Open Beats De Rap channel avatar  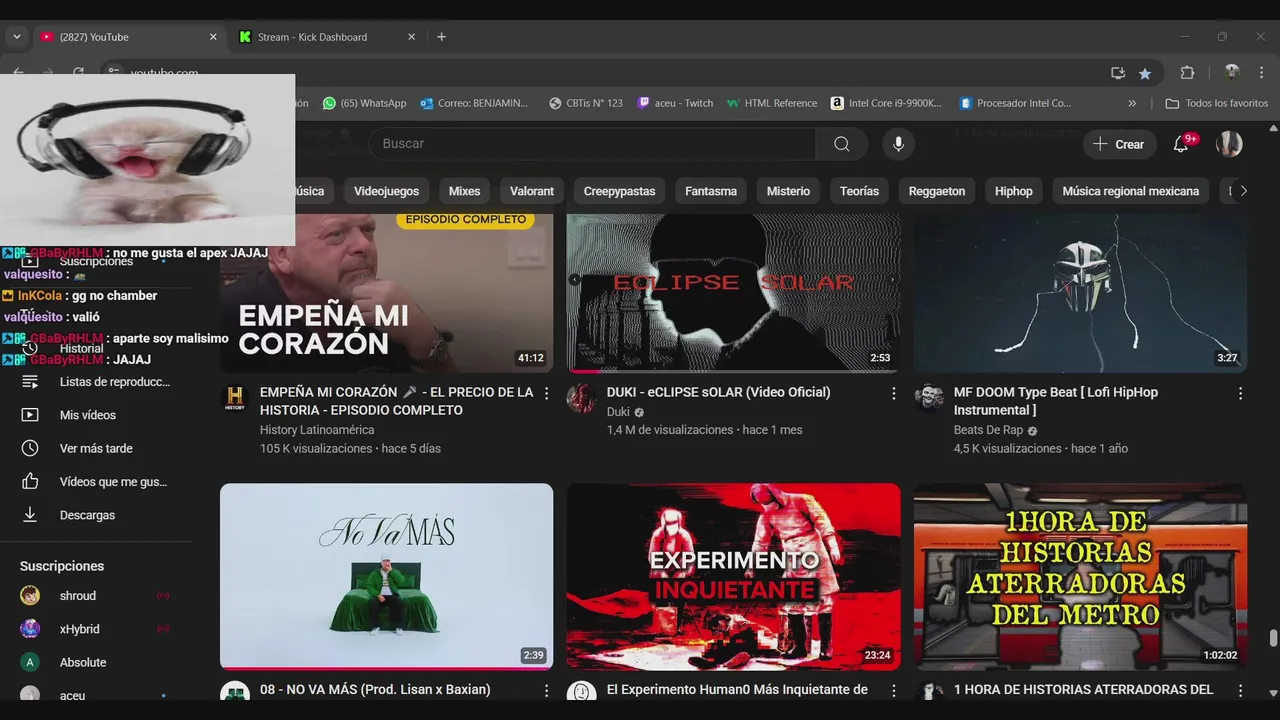click(x=929, y=398)
